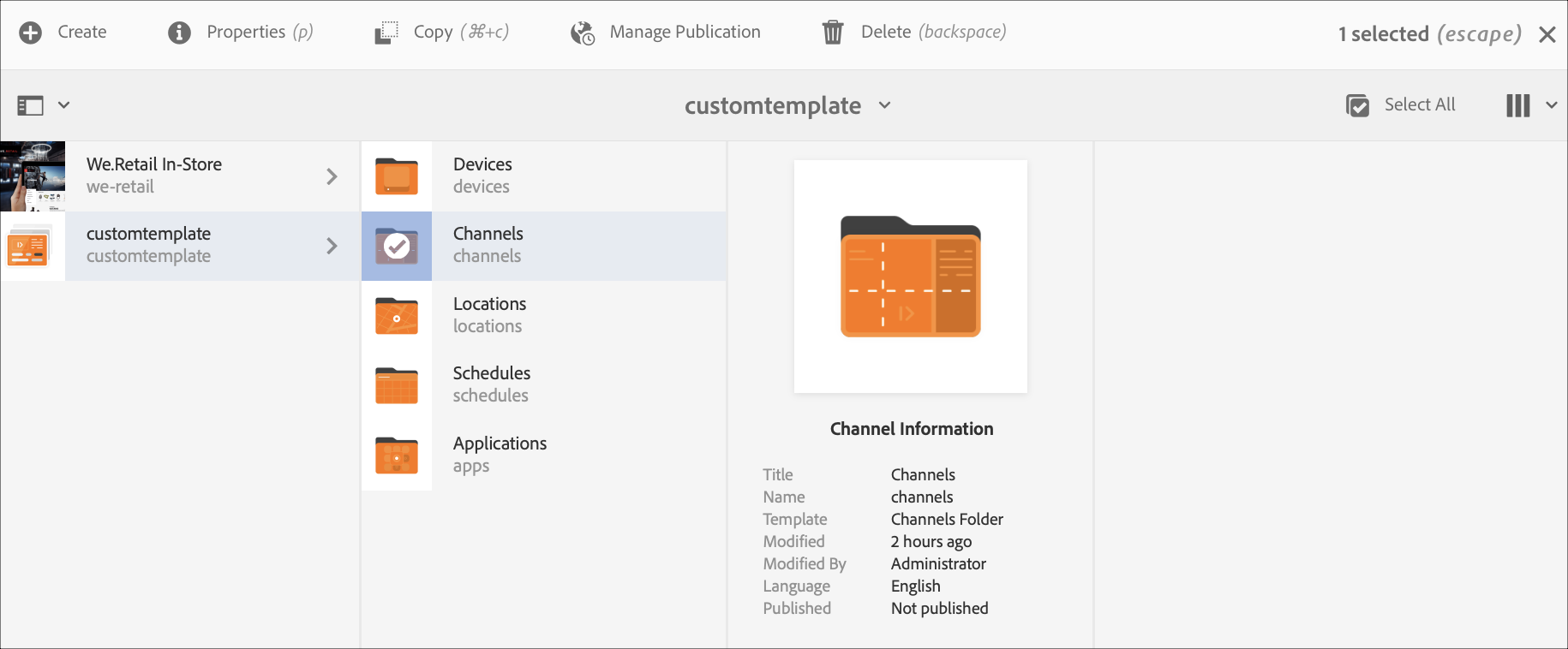Open Properties via the info icon
This screenshot has height=649, width=1568.
tap(179, 33)
